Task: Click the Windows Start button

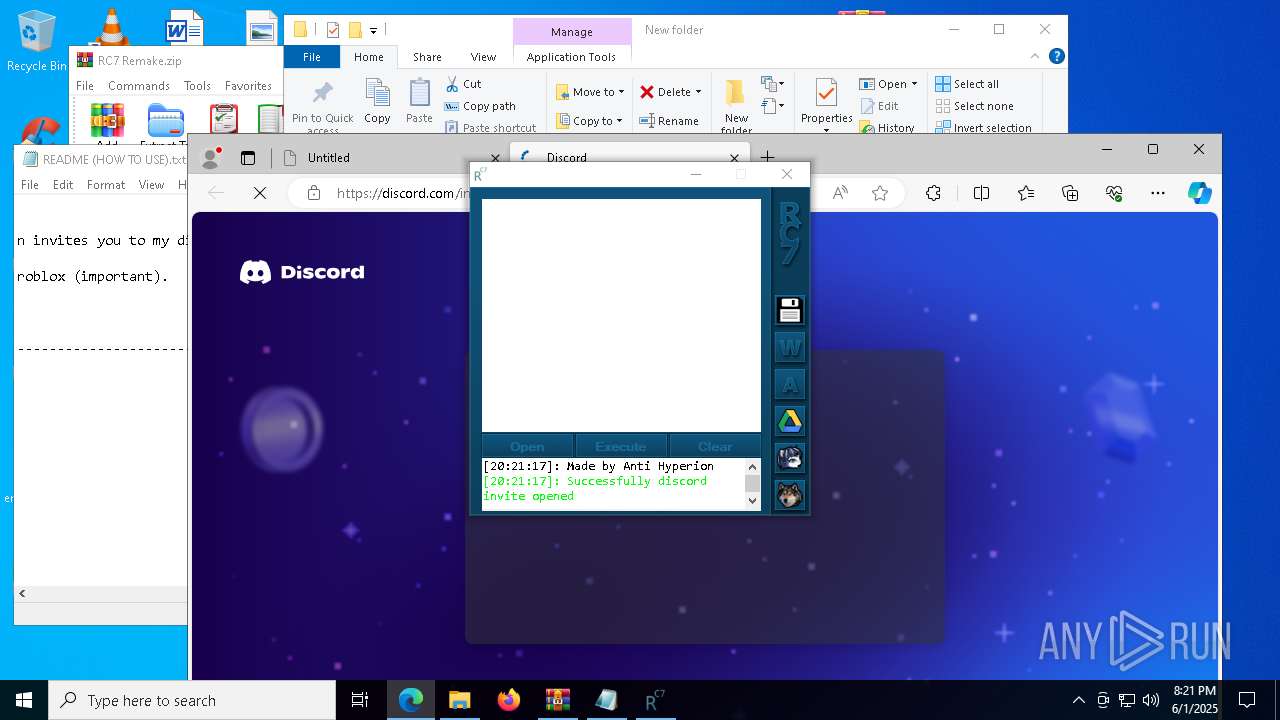Action: 24,700
